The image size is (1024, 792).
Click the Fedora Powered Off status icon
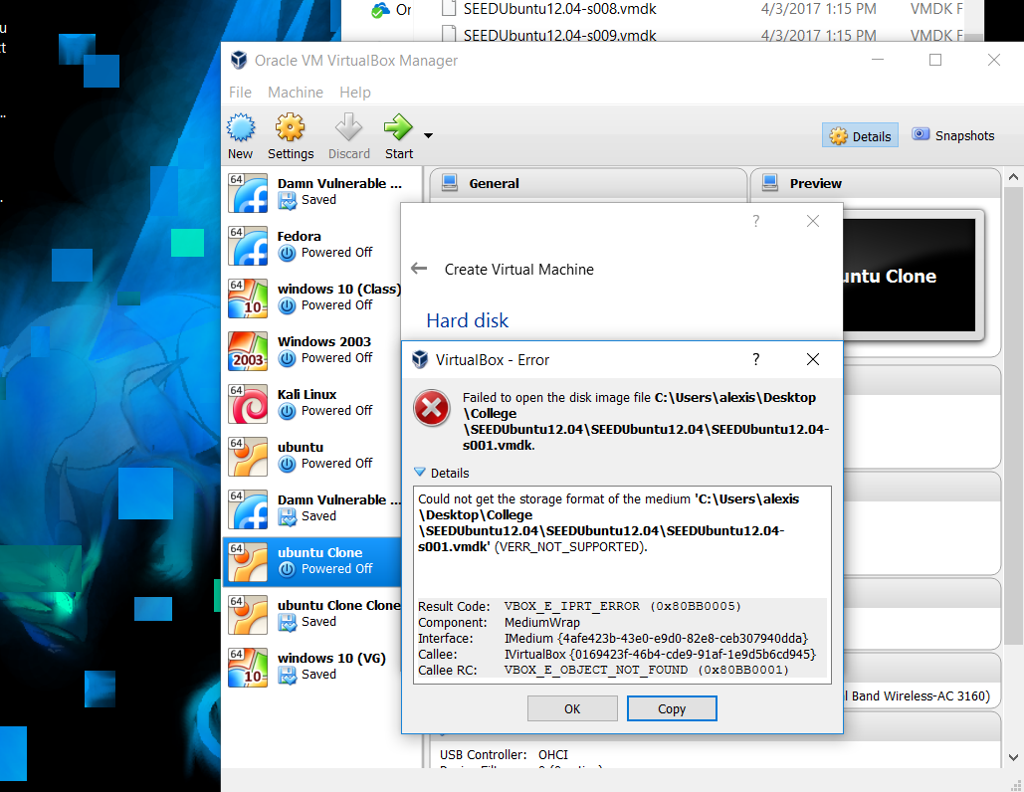287,253
